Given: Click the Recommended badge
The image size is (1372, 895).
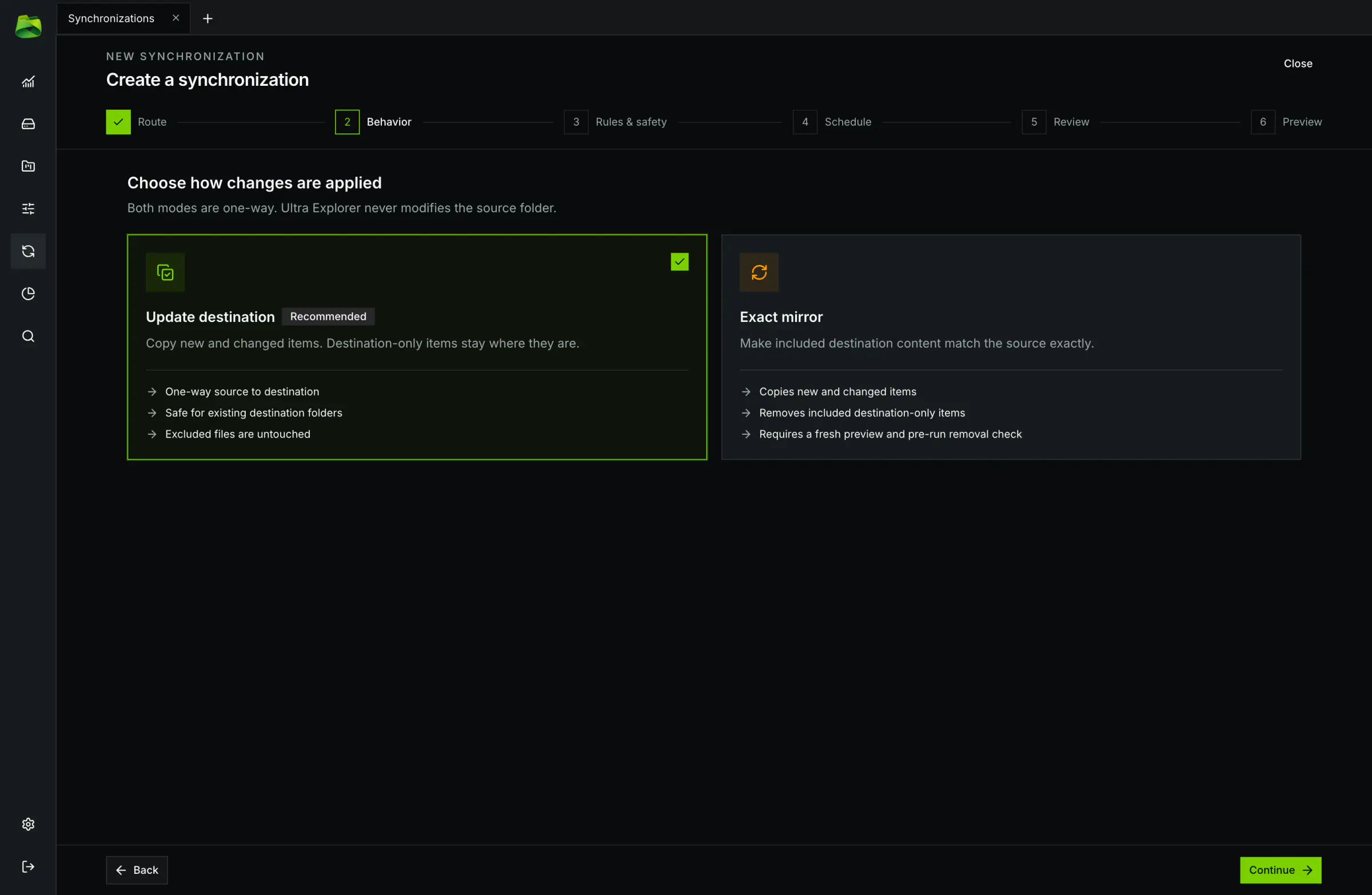Looking at the screenshot, I should tap(328, 317).
